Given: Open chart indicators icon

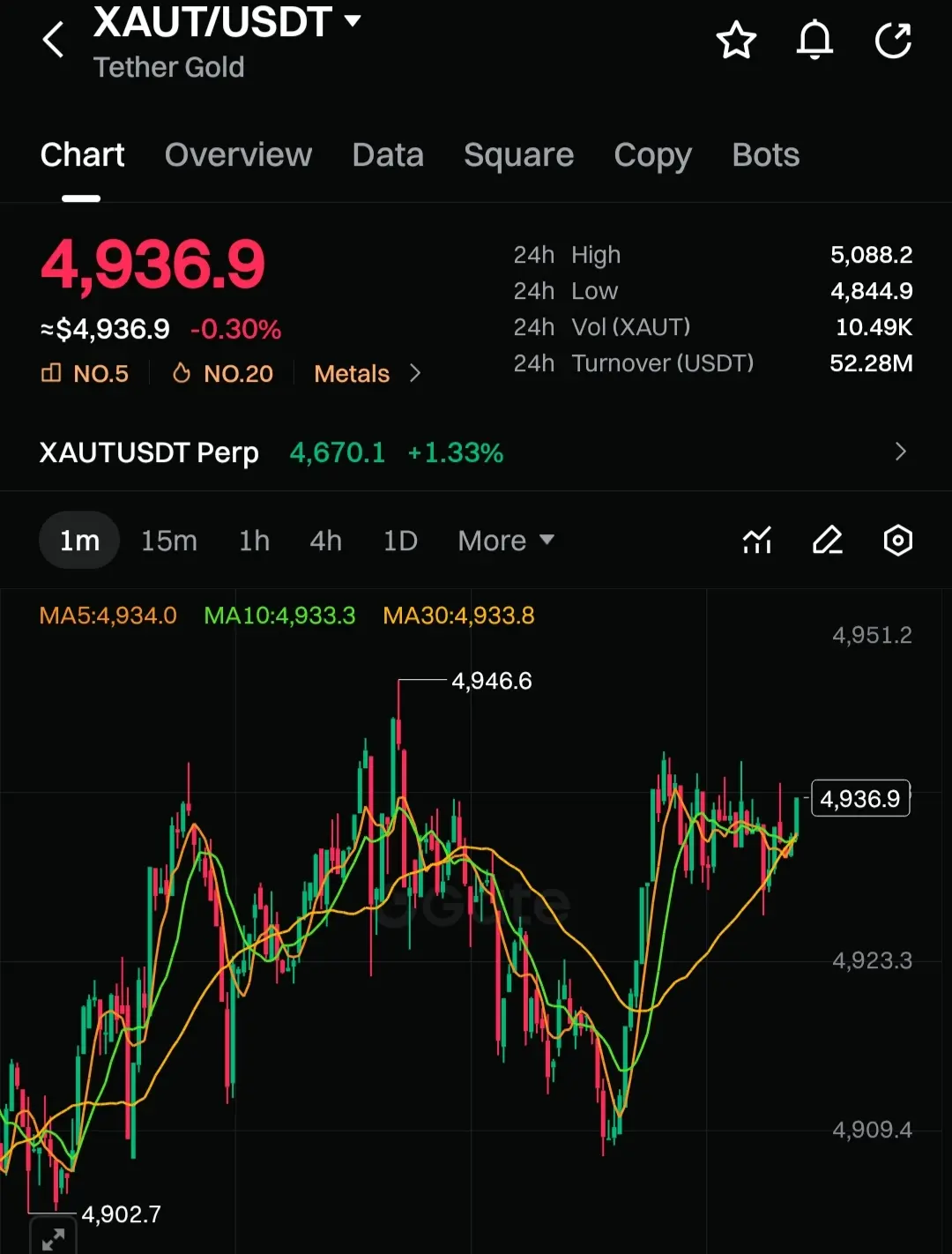Looking at the screenshot, I should (x=757, y=540).
